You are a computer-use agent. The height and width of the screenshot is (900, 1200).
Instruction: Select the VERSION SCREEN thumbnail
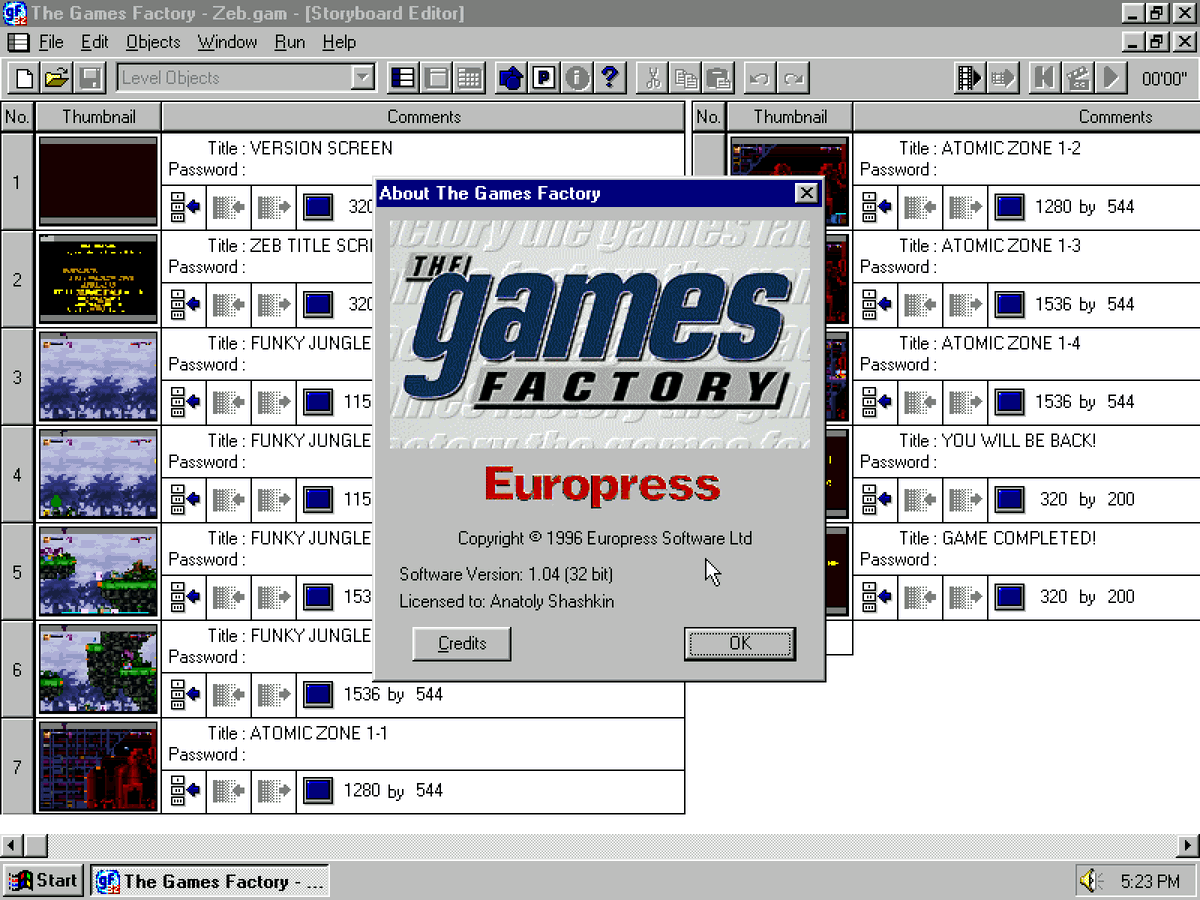pos(98,182)
